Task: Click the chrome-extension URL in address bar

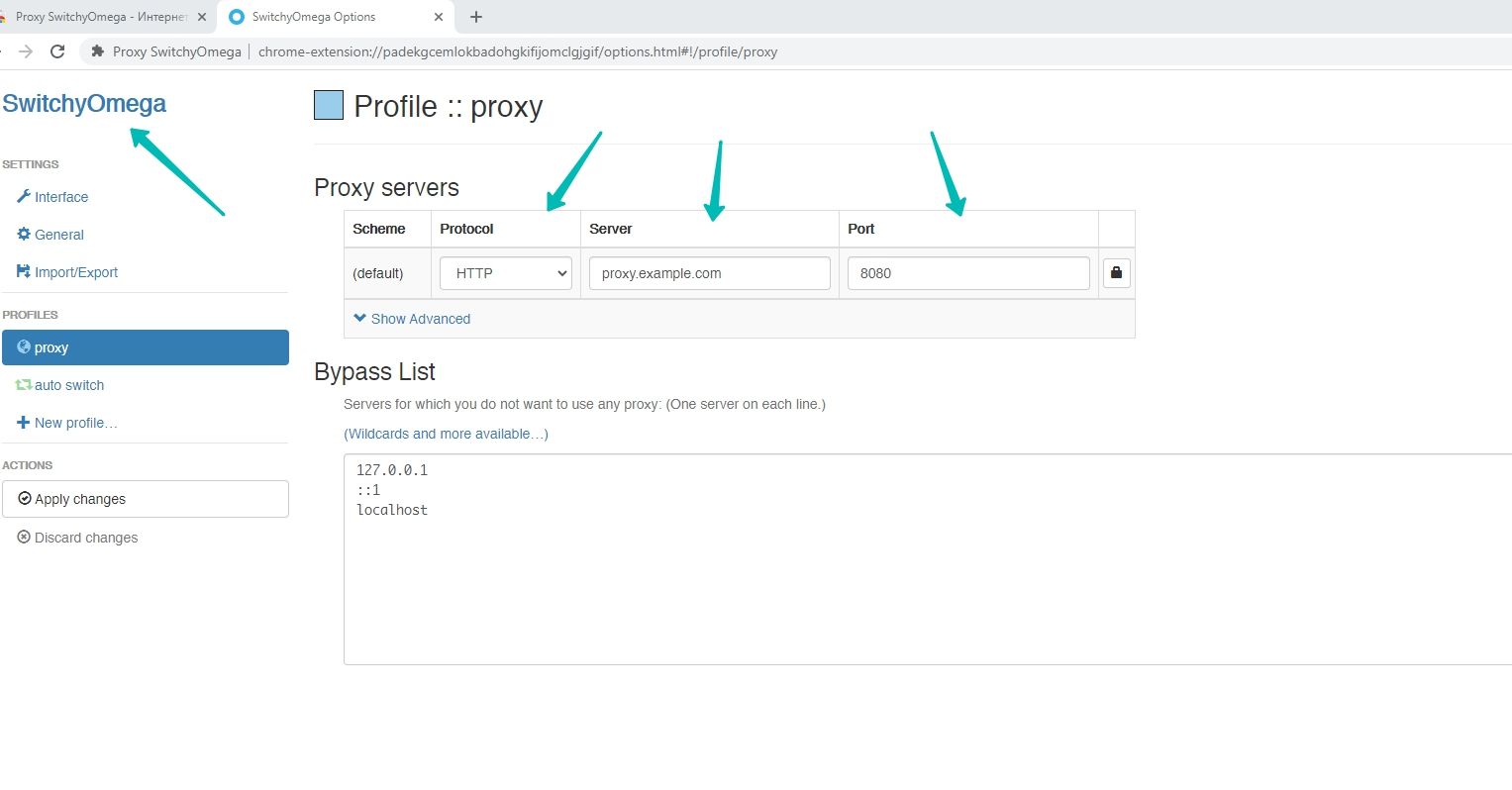Action: point(518,51)
